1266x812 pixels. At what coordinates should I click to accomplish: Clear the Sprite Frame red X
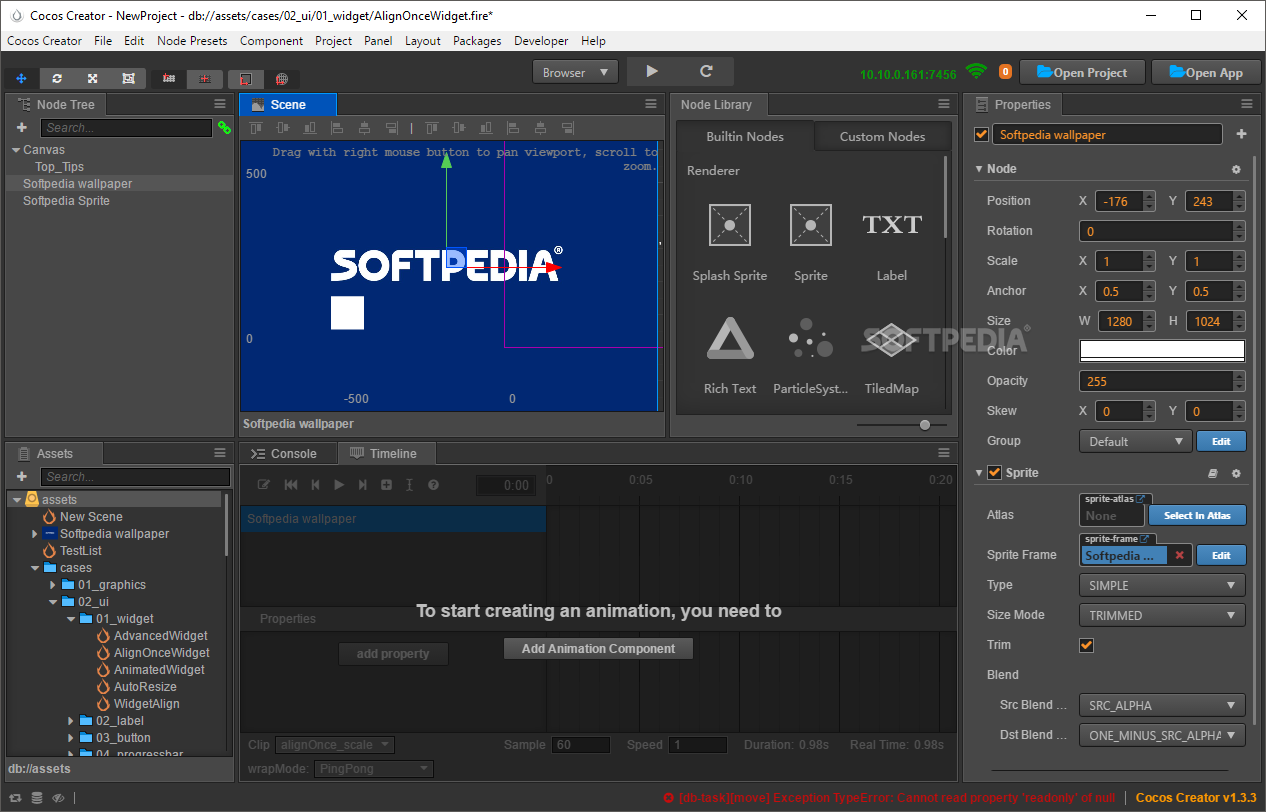(x=1179, y=555)
